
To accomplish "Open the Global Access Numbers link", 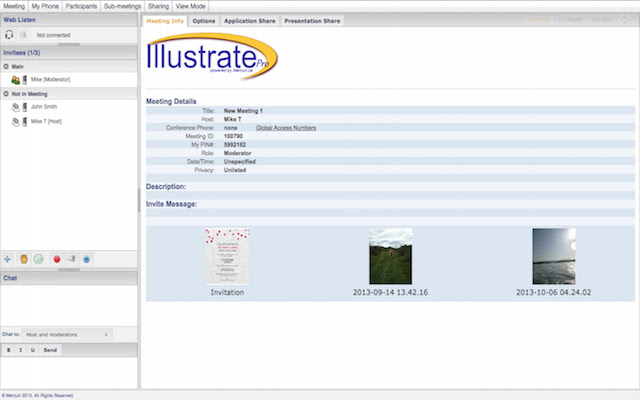I will (286, 128).
